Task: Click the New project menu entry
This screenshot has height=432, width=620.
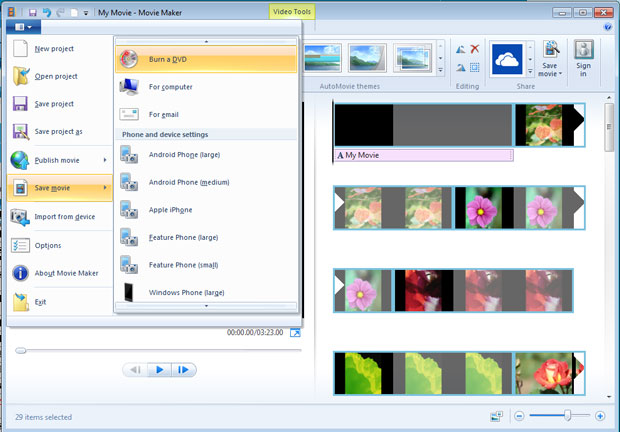Action: pyautogui.click(x=59, y=49)
